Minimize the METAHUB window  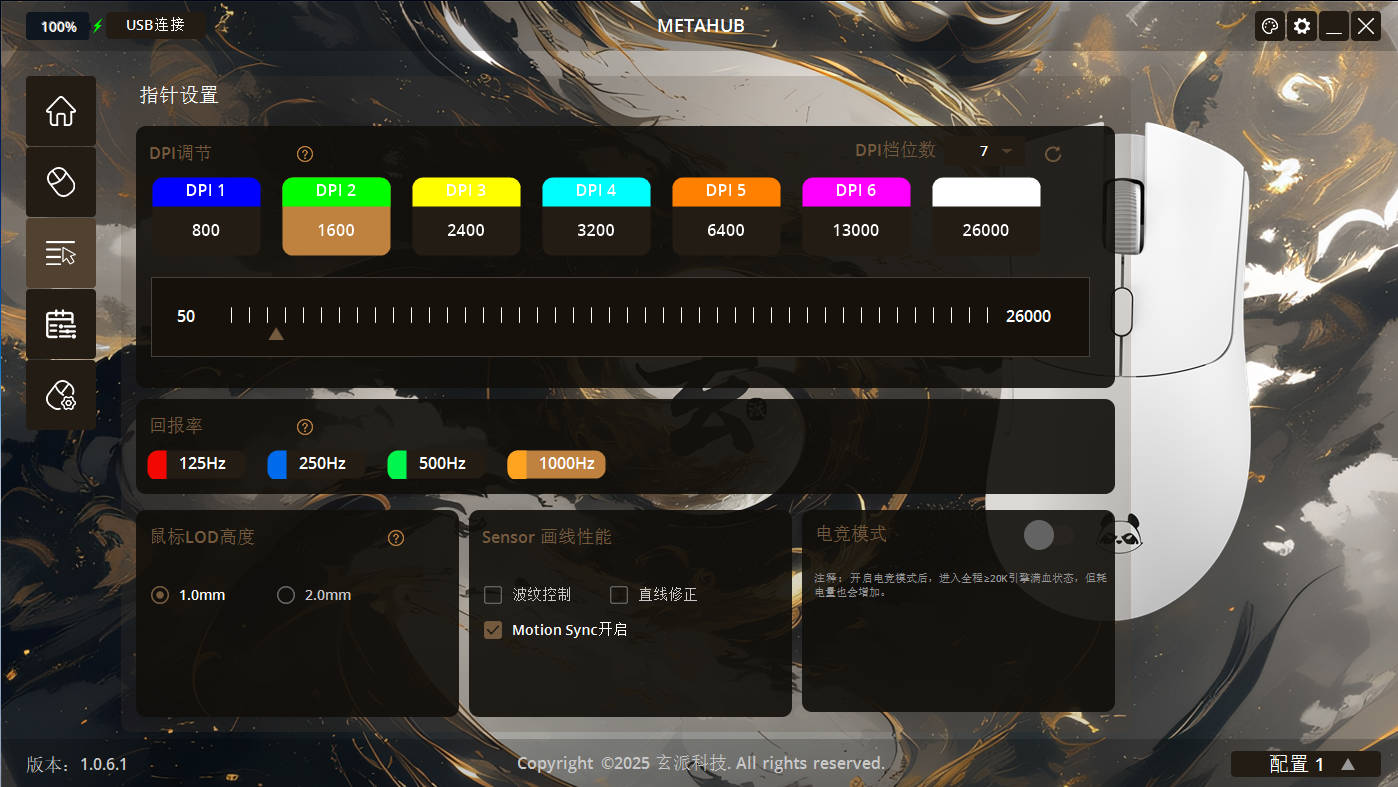(1334, 26)
